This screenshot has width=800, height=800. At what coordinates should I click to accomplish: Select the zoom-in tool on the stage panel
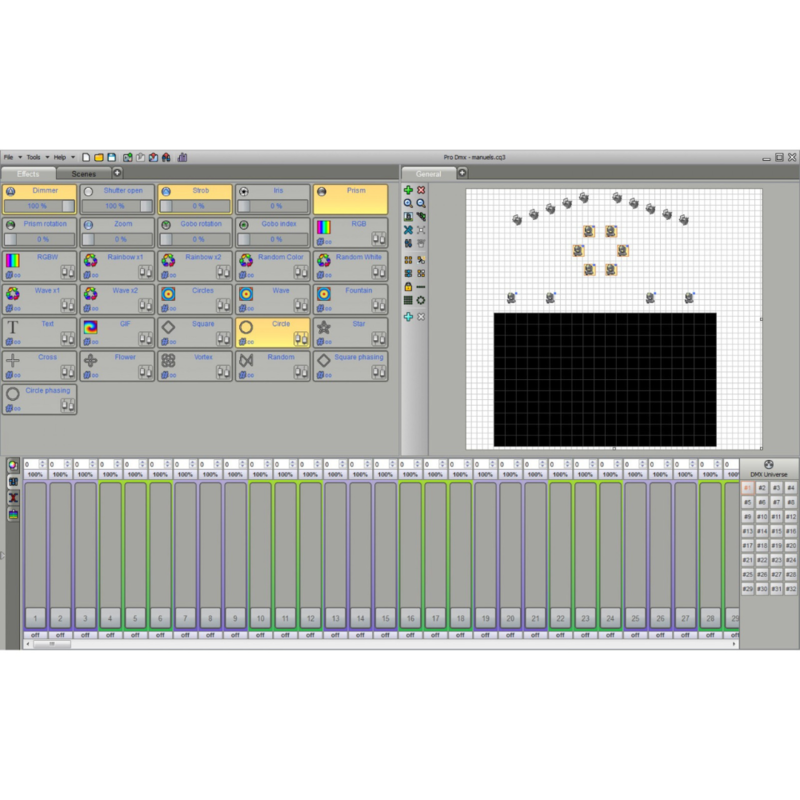408,202
